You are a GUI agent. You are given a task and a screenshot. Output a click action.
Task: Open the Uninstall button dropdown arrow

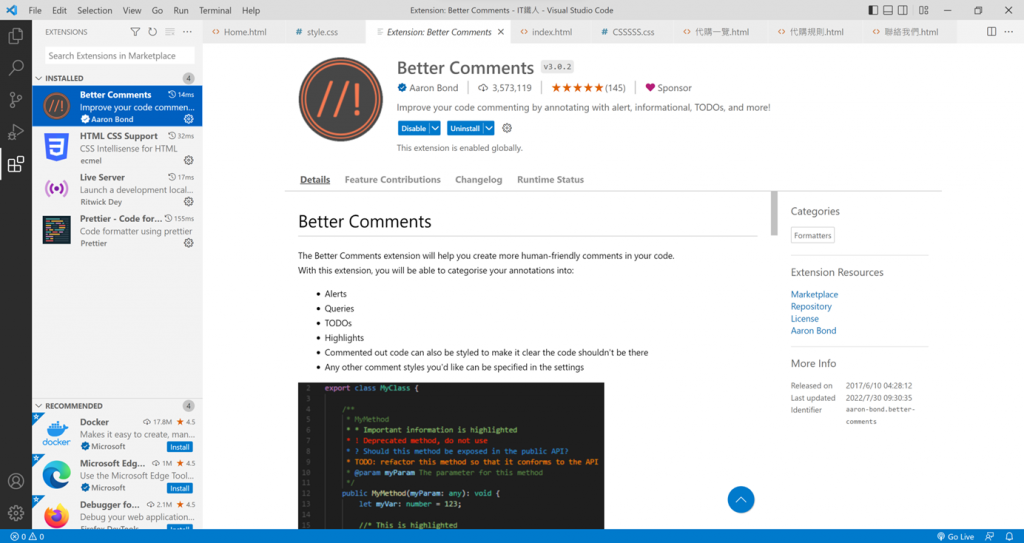(488, 128)
